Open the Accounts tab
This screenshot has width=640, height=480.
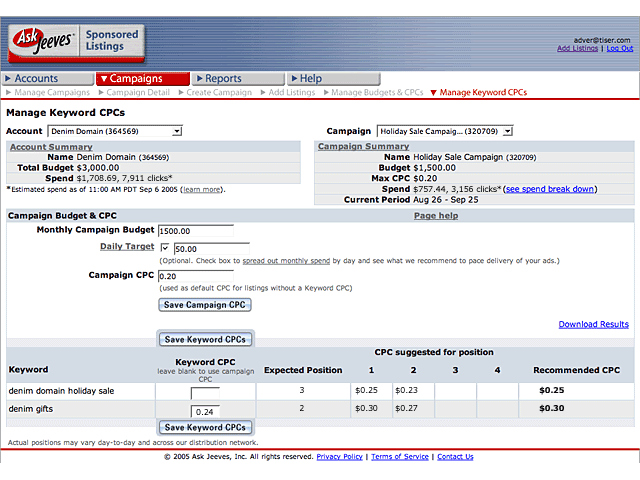46,78
